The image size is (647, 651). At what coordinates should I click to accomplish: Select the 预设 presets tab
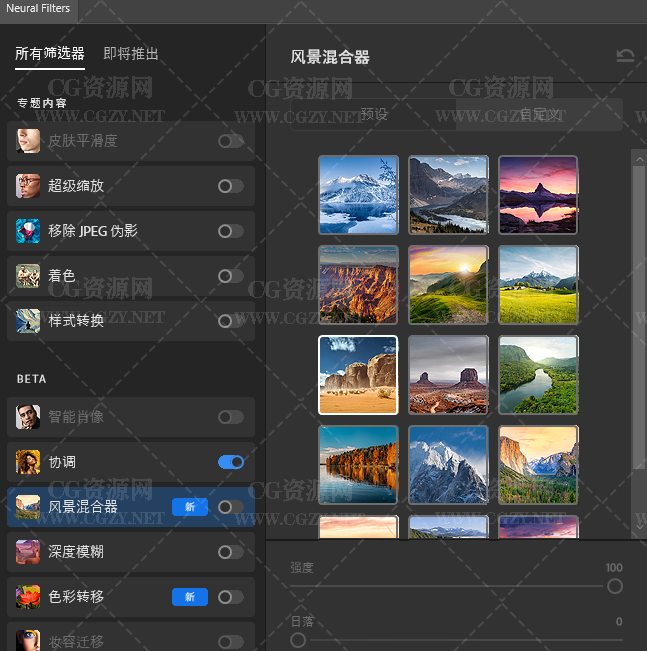coord(374,115)
